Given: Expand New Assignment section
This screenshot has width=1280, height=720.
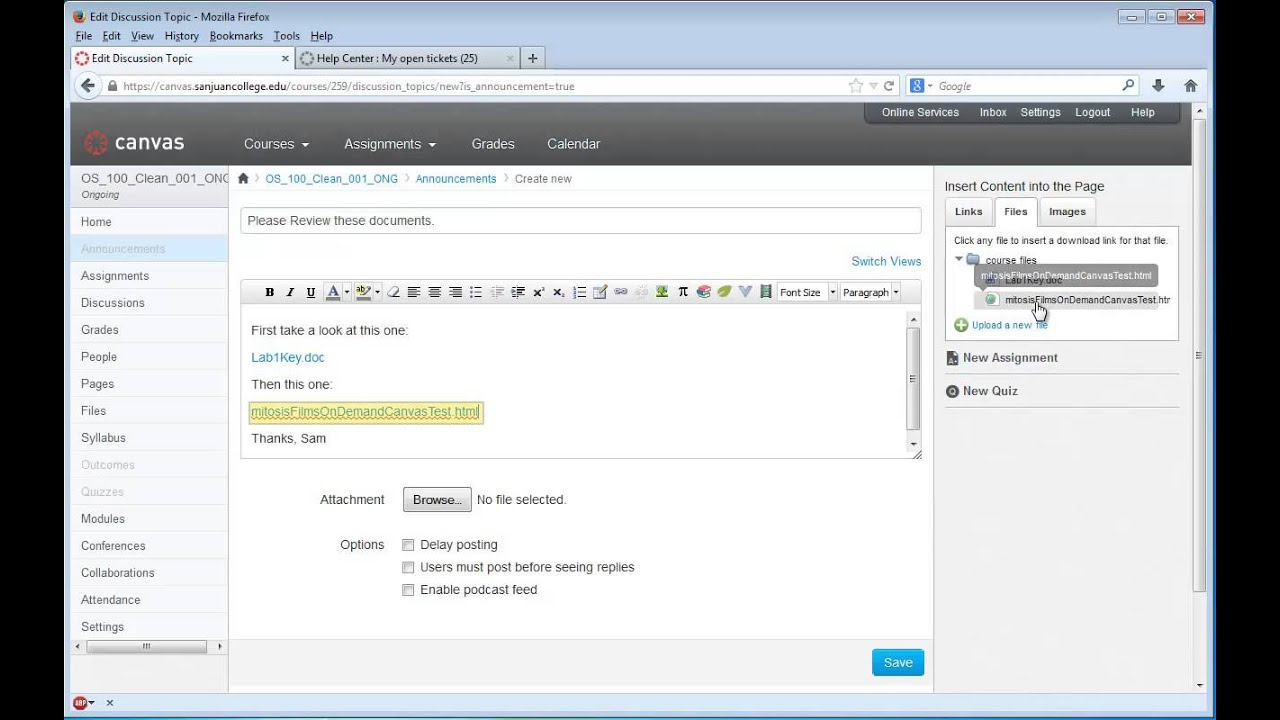Looking at the screenshot, I should (1010, 358).
